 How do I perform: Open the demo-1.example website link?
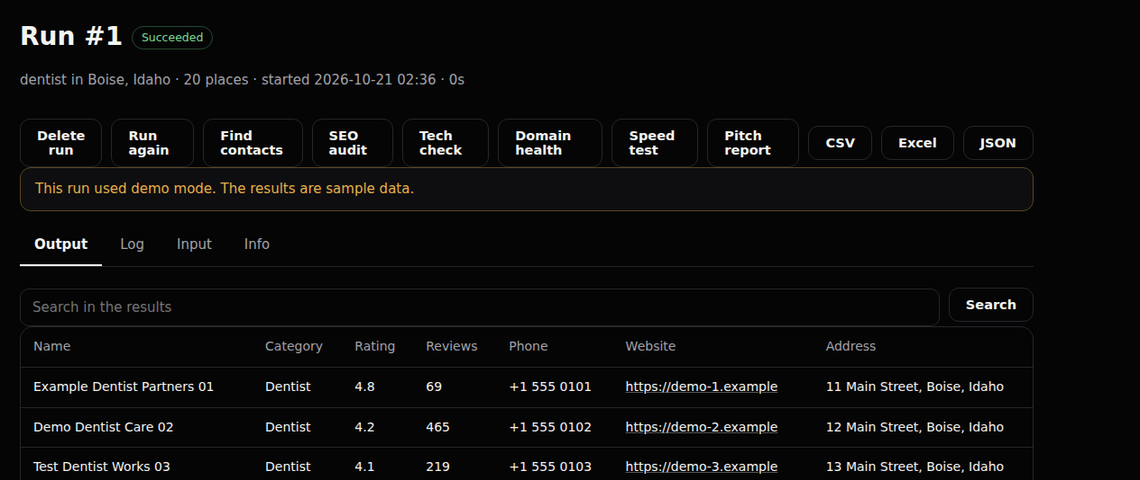702,387
